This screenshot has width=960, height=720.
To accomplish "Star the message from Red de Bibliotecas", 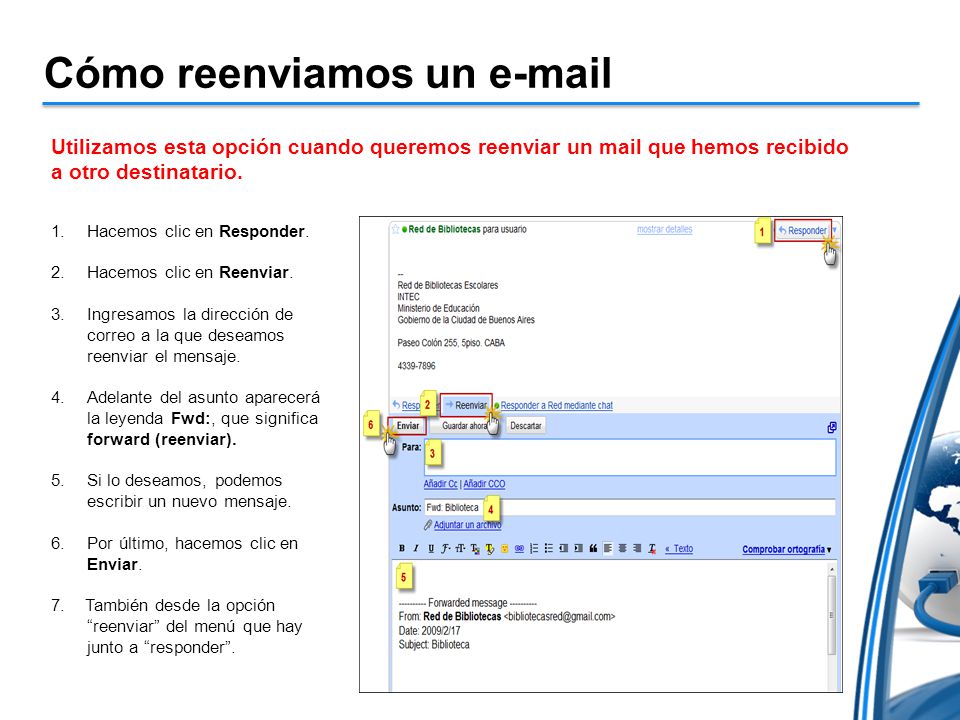I will 396,229.
